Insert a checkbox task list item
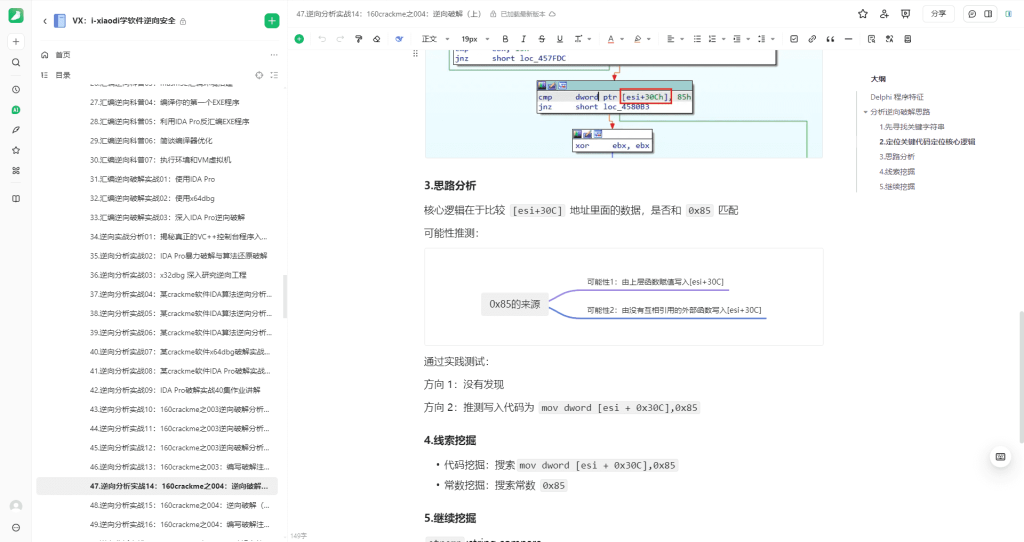Image resolution: width=1024 pixels, height=542 pixels. (794, 39)
